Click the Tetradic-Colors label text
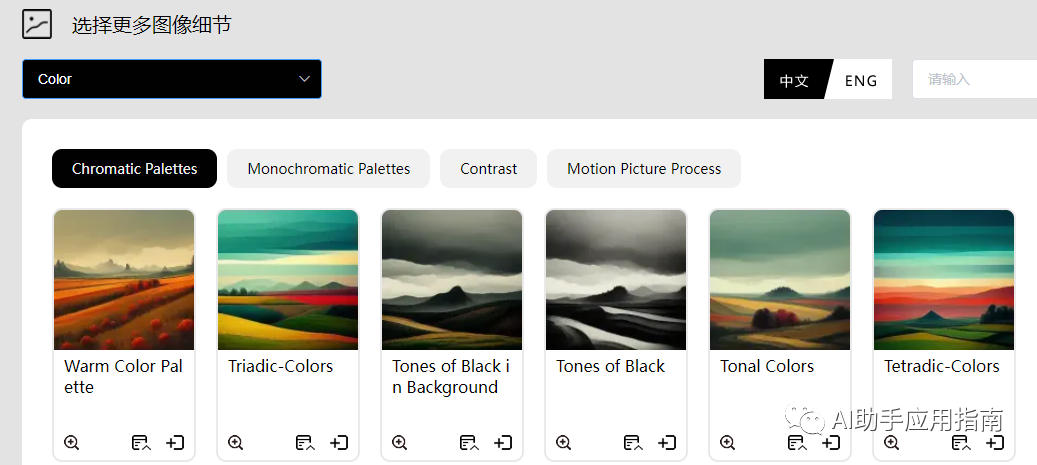Screen dimensions: 1037x465 (942, 366)
